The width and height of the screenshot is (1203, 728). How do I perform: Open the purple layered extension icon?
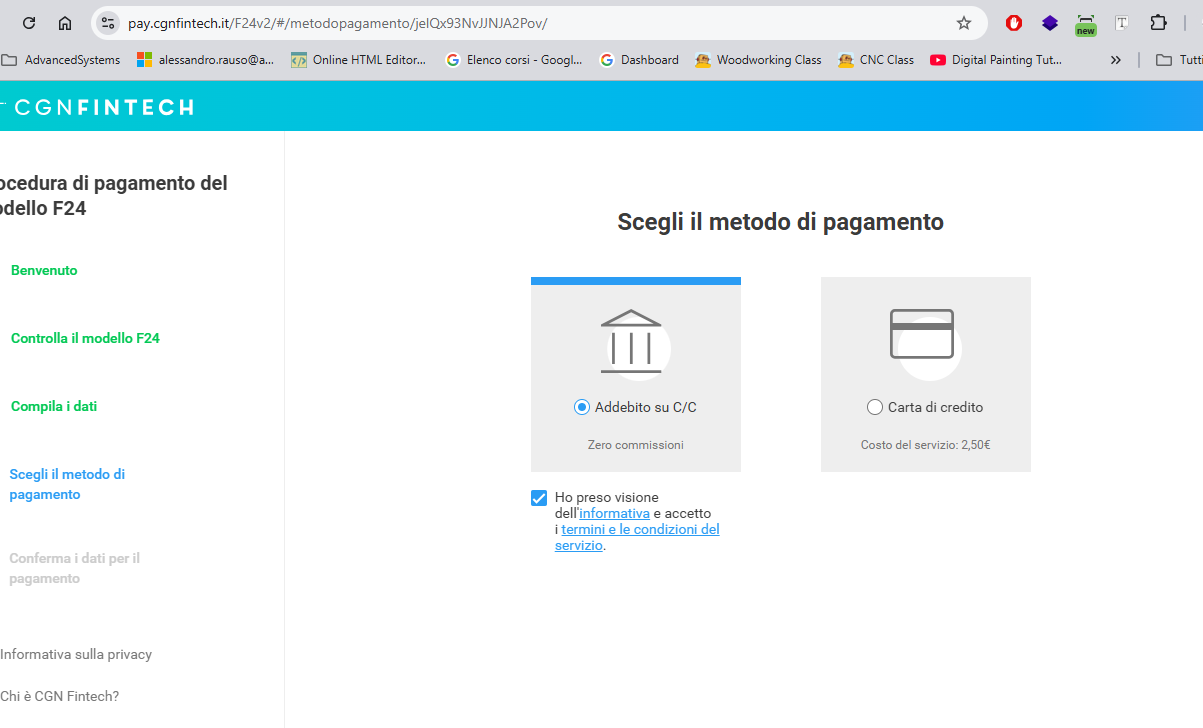click(1050, 23)
